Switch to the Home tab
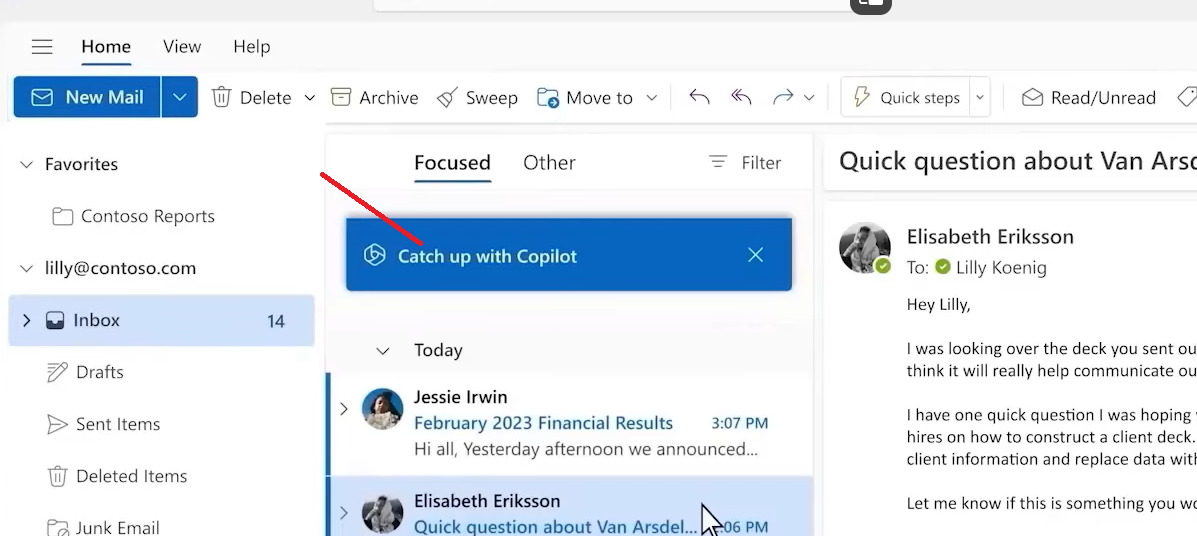Image resolution: width=1197 pixels, height=536 pixels. point(106,47)
